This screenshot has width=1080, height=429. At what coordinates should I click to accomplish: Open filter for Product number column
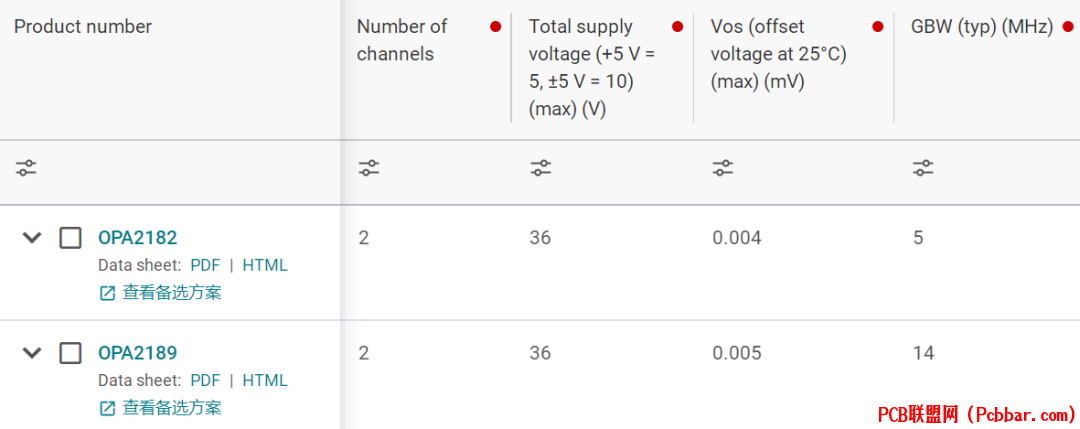[26, 168]
